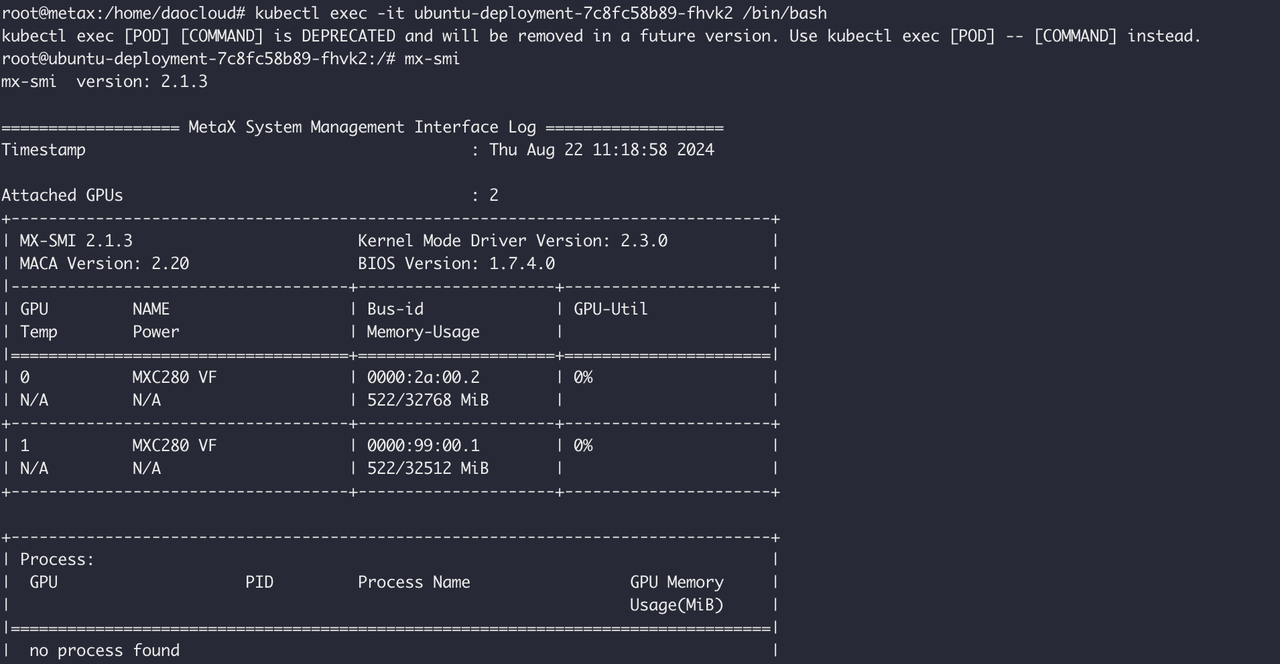Click the mx-smi command at prompt
The width and height of the screenshot is (1280, 664).
pyautogui.click(x=432, y=59)
